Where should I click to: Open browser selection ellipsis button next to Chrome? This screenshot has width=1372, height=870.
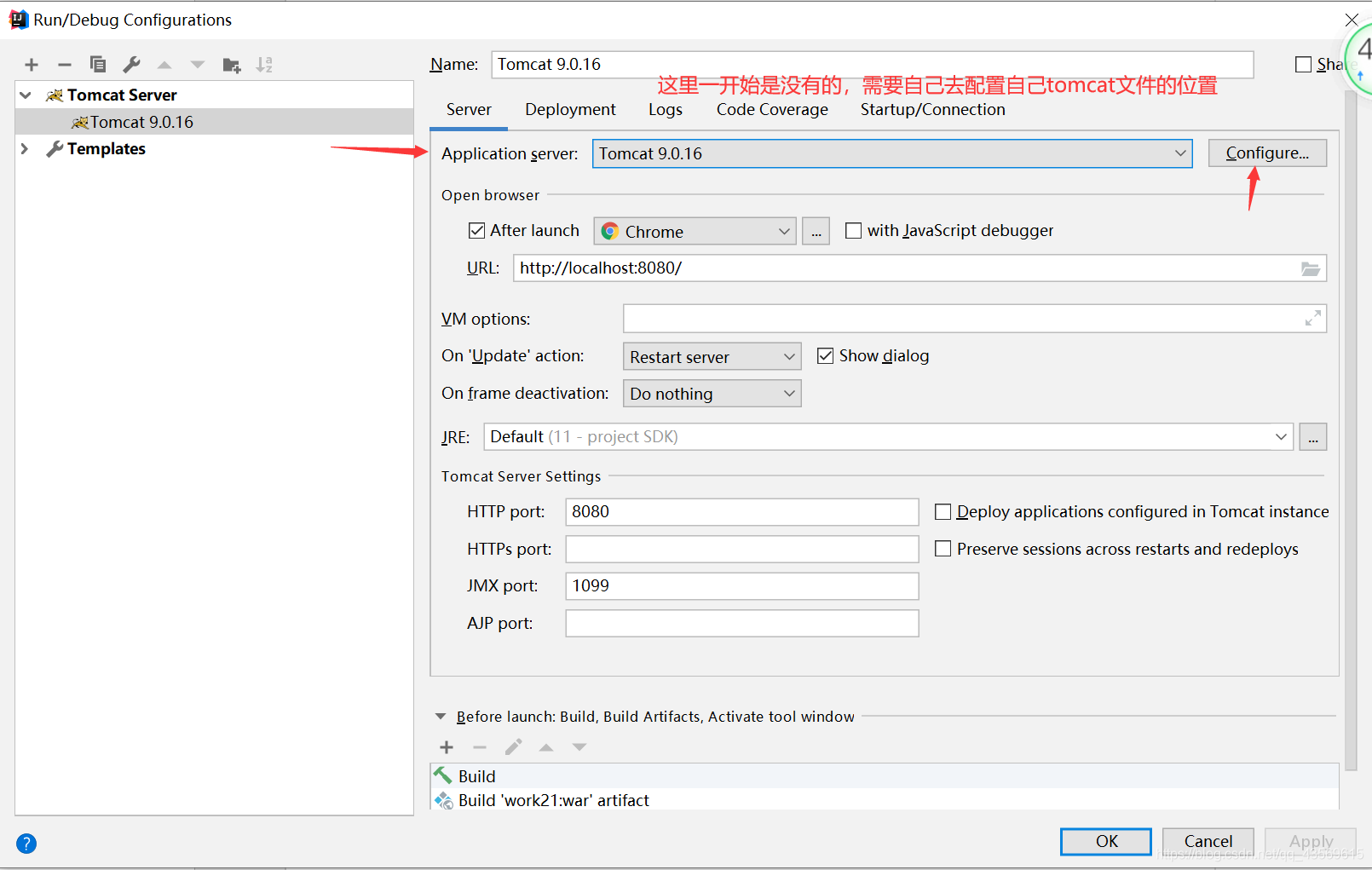tap(816, 231)
